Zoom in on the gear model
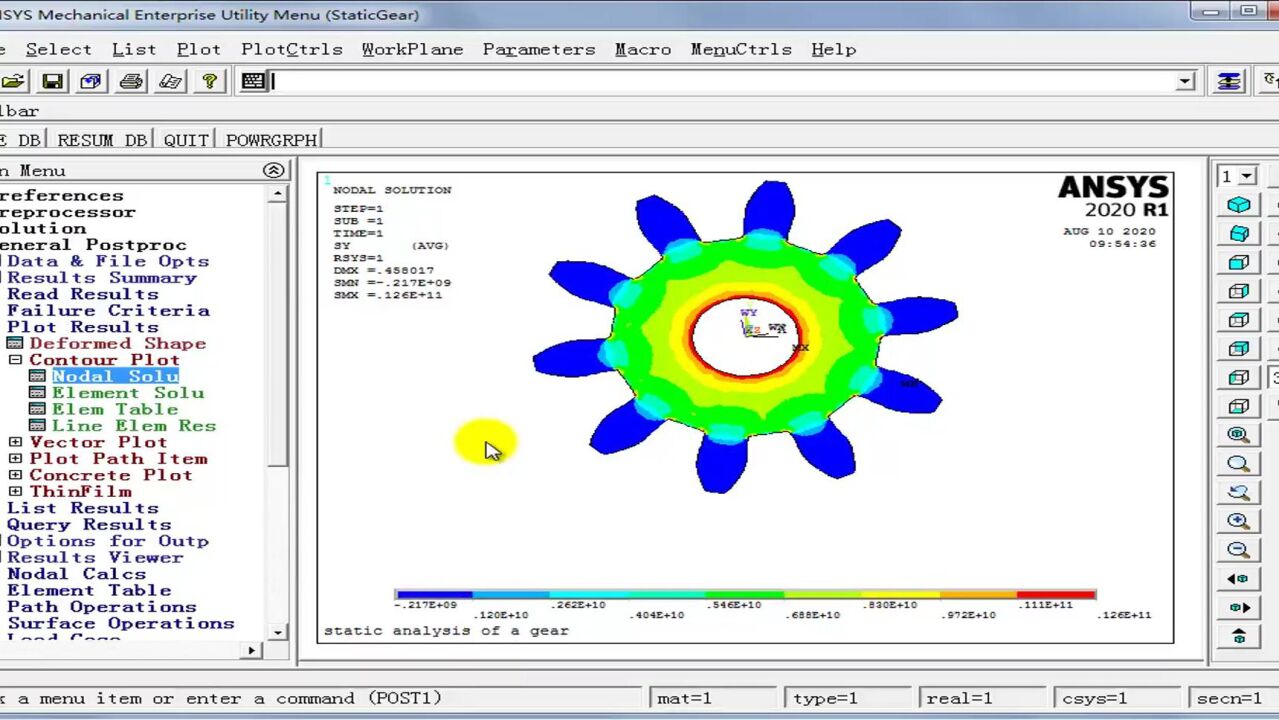The image size is (1279, 720). (x=1238, y=520)
